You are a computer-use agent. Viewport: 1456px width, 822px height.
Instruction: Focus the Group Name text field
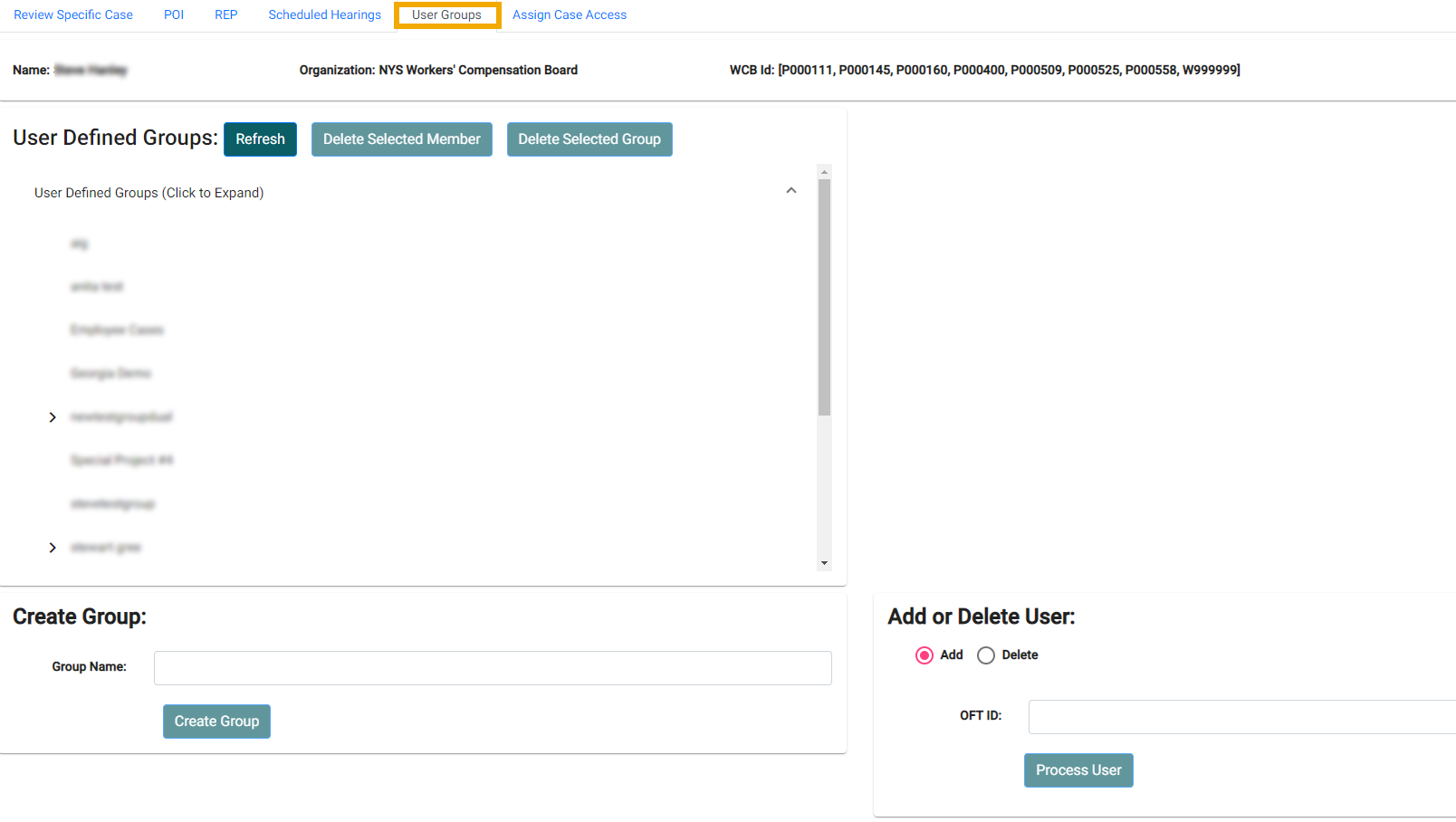pyautogui.click(x=493, y=668)
